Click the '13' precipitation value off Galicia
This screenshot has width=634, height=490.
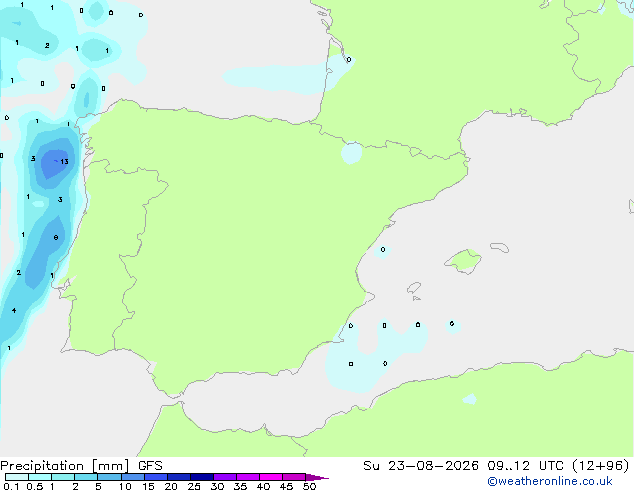(x=64, y=162)
